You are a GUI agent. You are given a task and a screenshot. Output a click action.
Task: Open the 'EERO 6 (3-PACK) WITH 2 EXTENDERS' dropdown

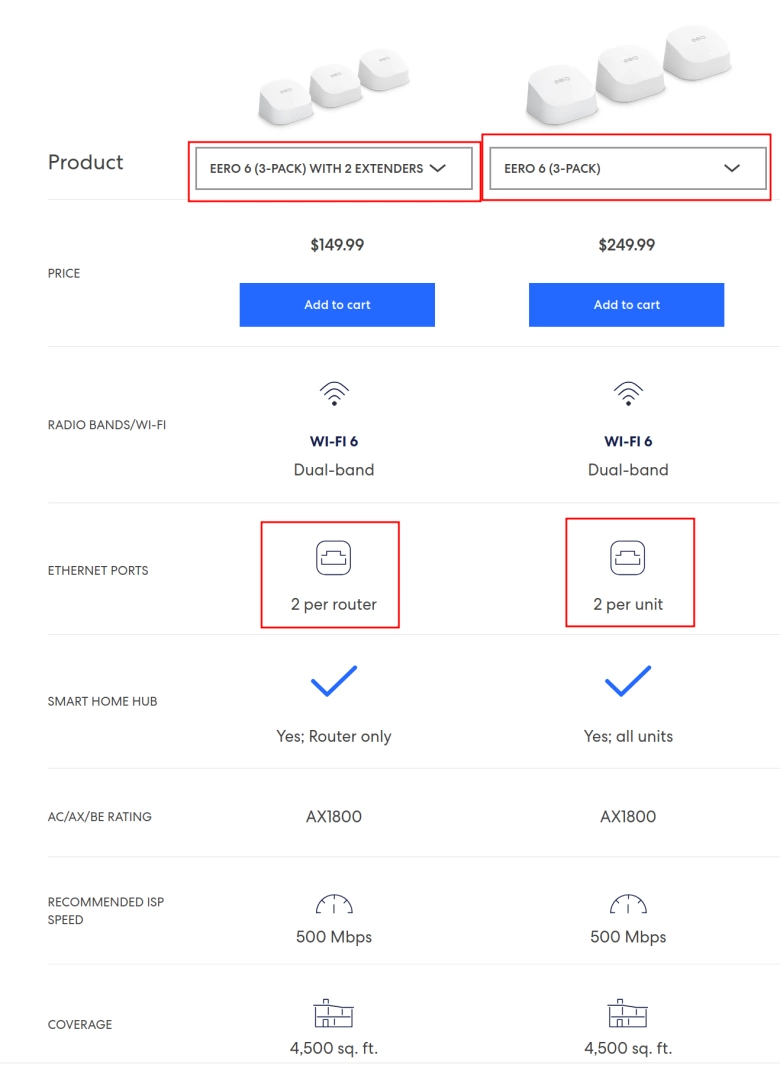pyautogui.click(x=335, y=168)
